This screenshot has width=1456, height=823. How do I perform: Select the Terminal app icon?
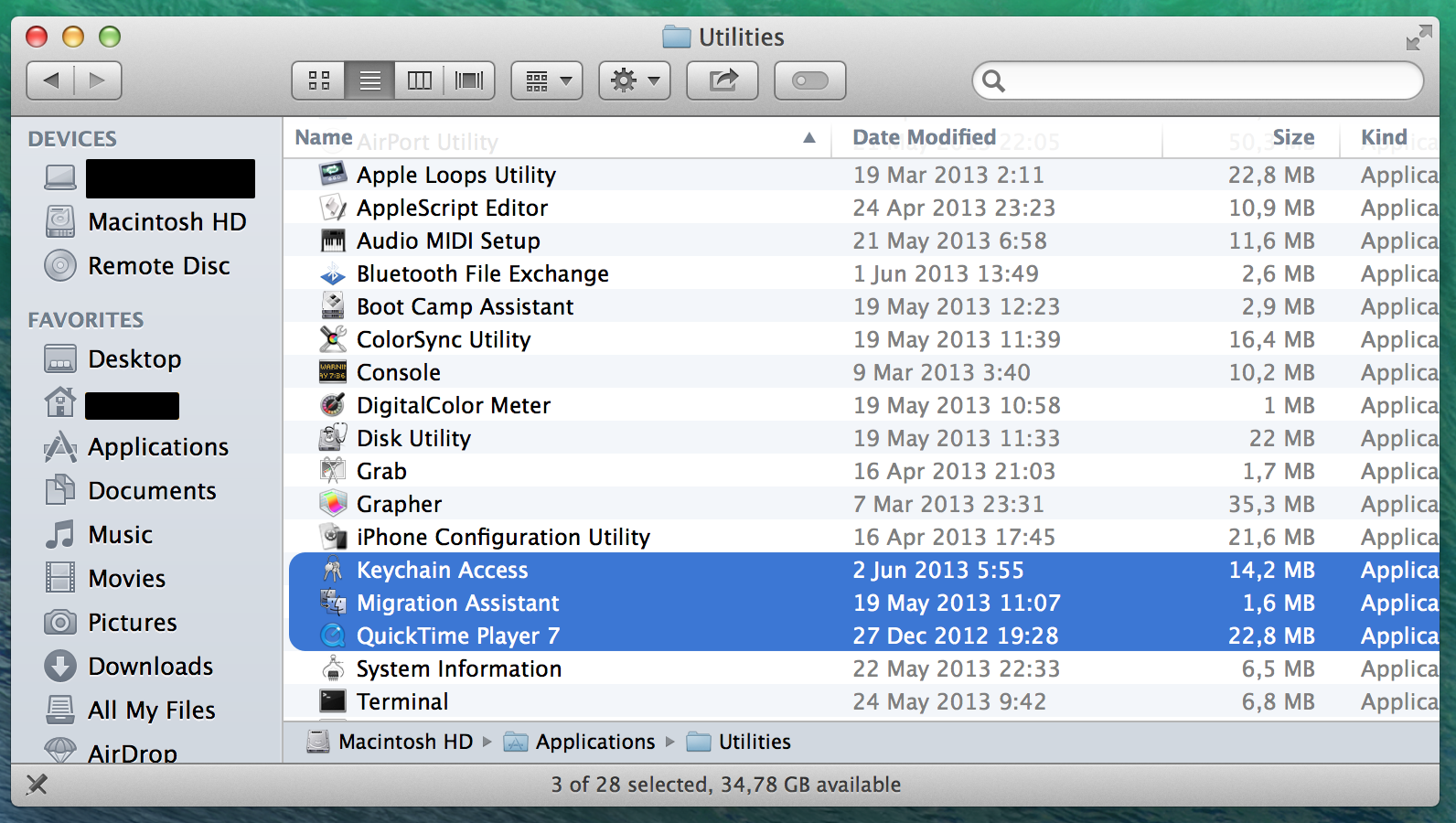pyautogui.click(x=333, y=700)
